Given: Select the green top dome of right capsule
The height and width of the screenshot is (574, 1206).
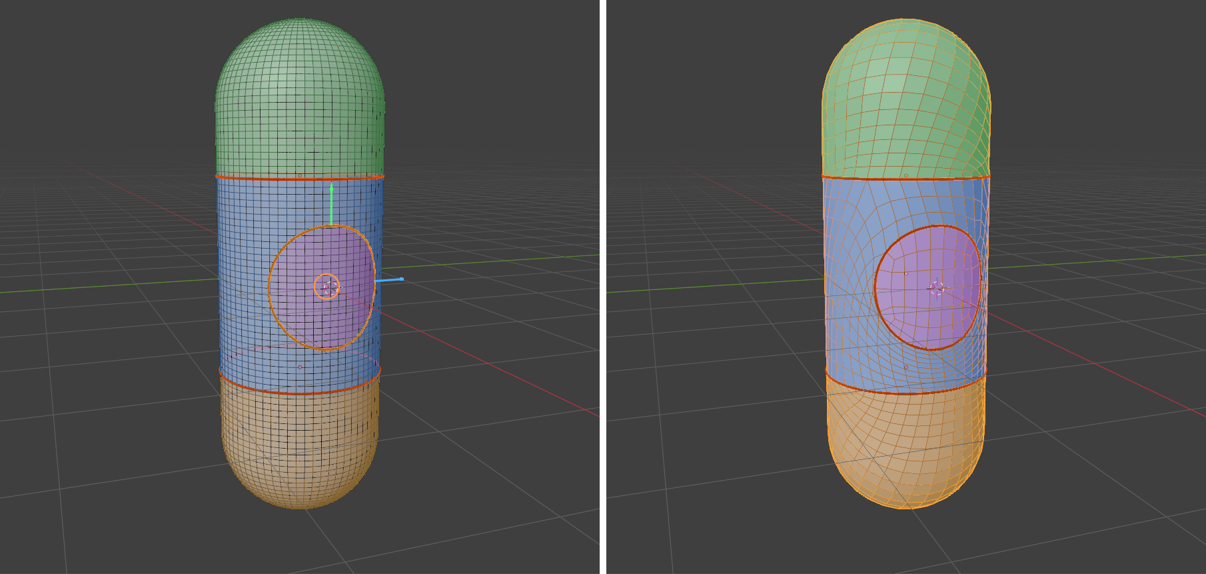Looking at the screenshot, I should (x=906, y=100).
